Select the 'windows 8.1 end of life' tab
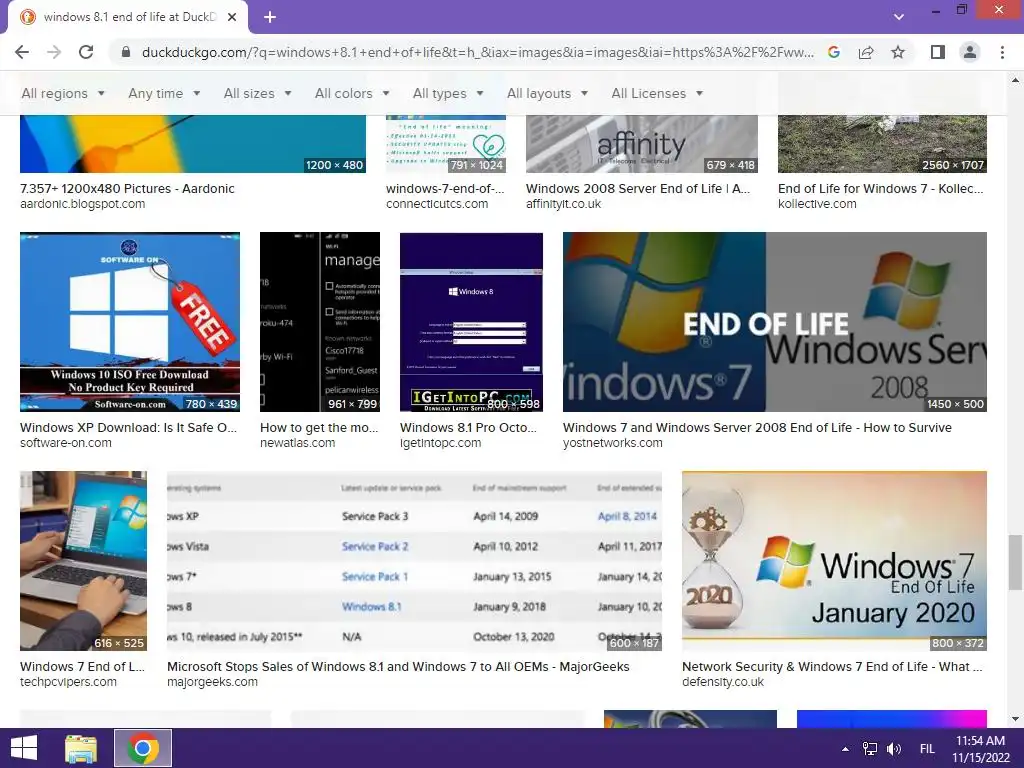 coord(128,17)
